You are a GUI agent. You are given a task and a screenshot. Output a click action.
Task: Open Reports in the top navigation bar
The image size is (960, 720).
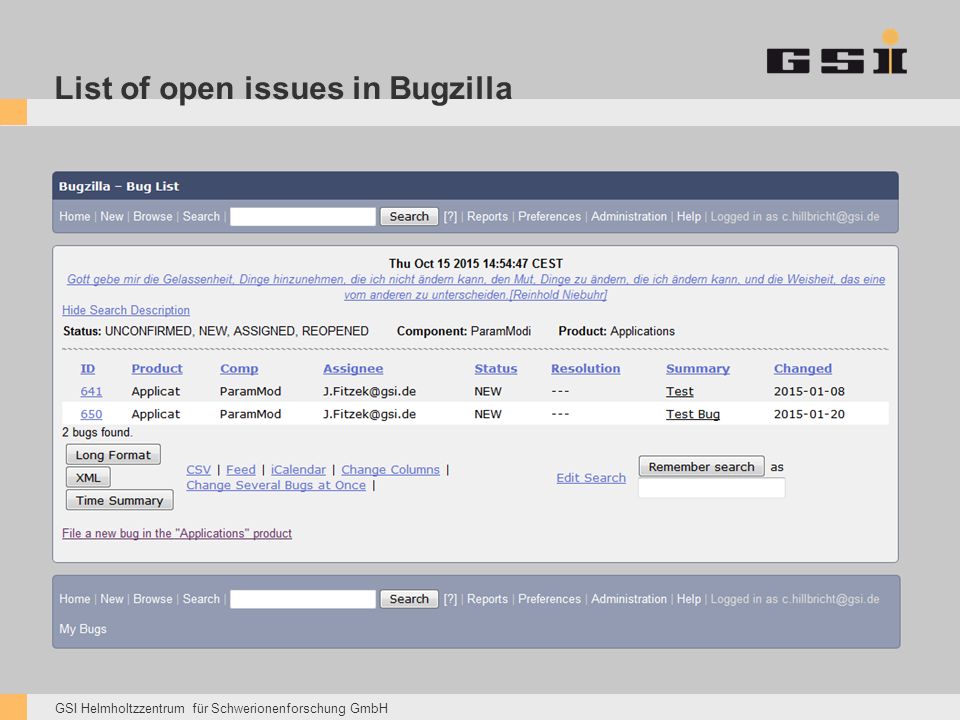487,217
